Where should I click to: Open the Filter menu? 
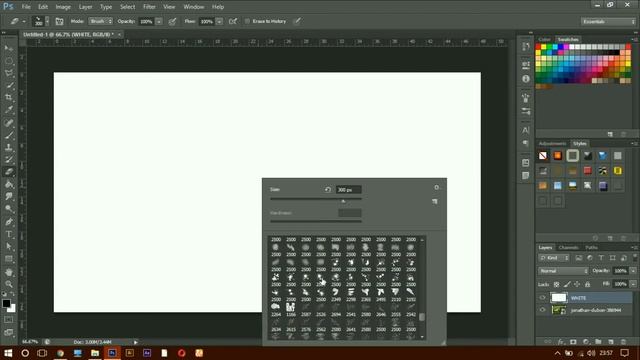[x=149, y=7]
